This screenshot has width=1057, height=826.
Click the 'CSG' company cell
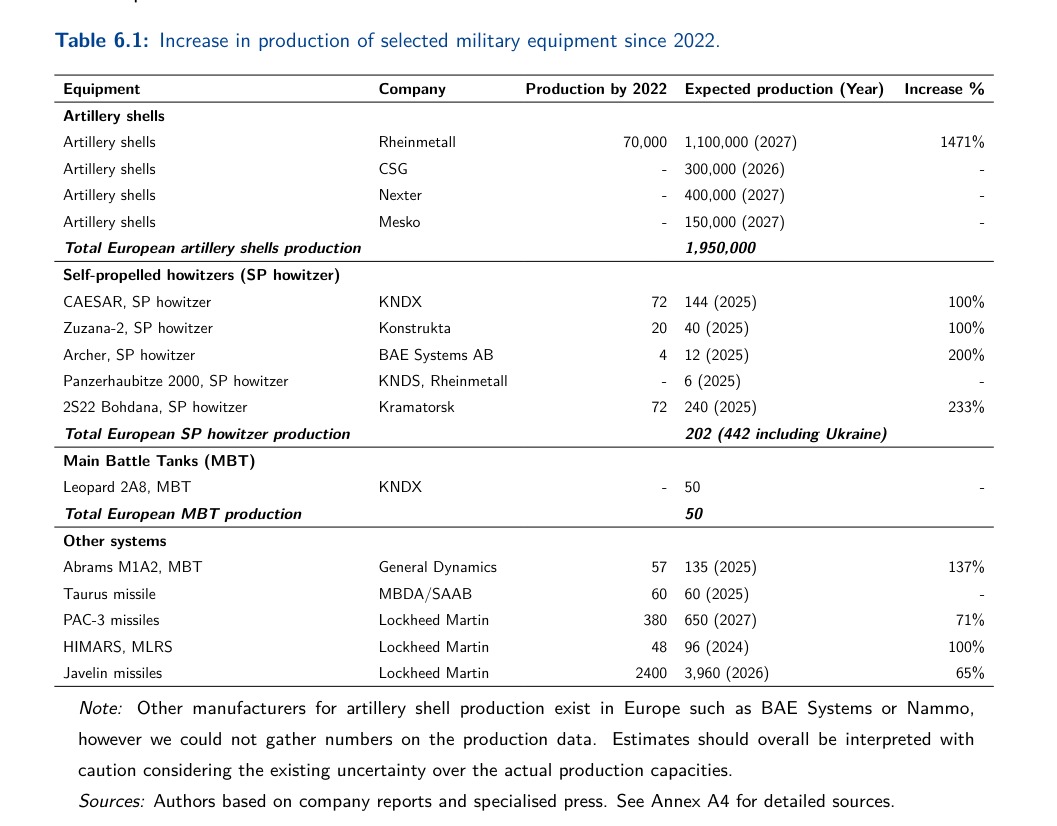[x=393, y=169]
